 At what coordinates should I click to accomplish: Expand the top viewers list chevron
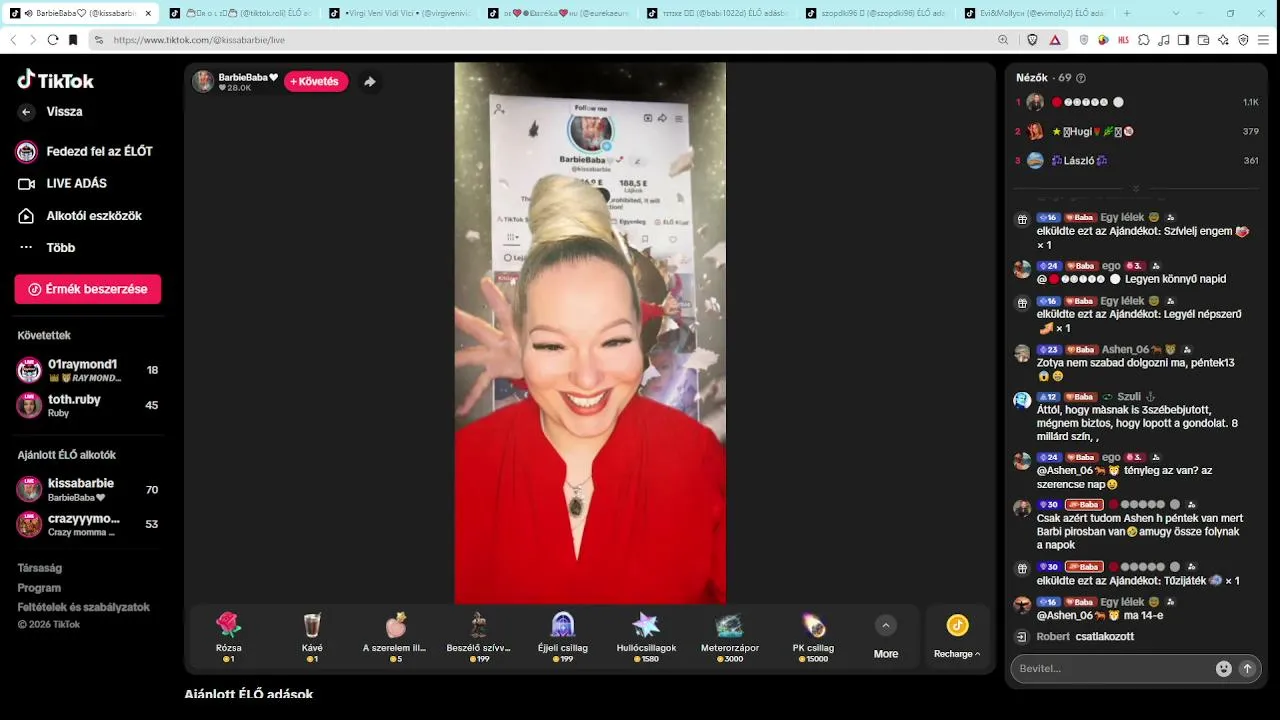(x=1136, y=189)
